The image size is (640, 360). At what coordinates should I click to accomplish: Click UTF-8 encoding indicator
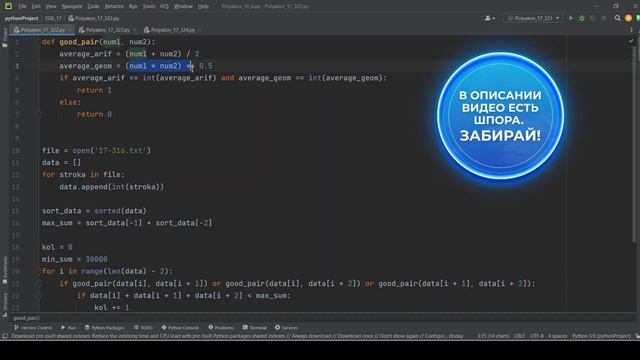pyautogui.click(x=536, y=336)
